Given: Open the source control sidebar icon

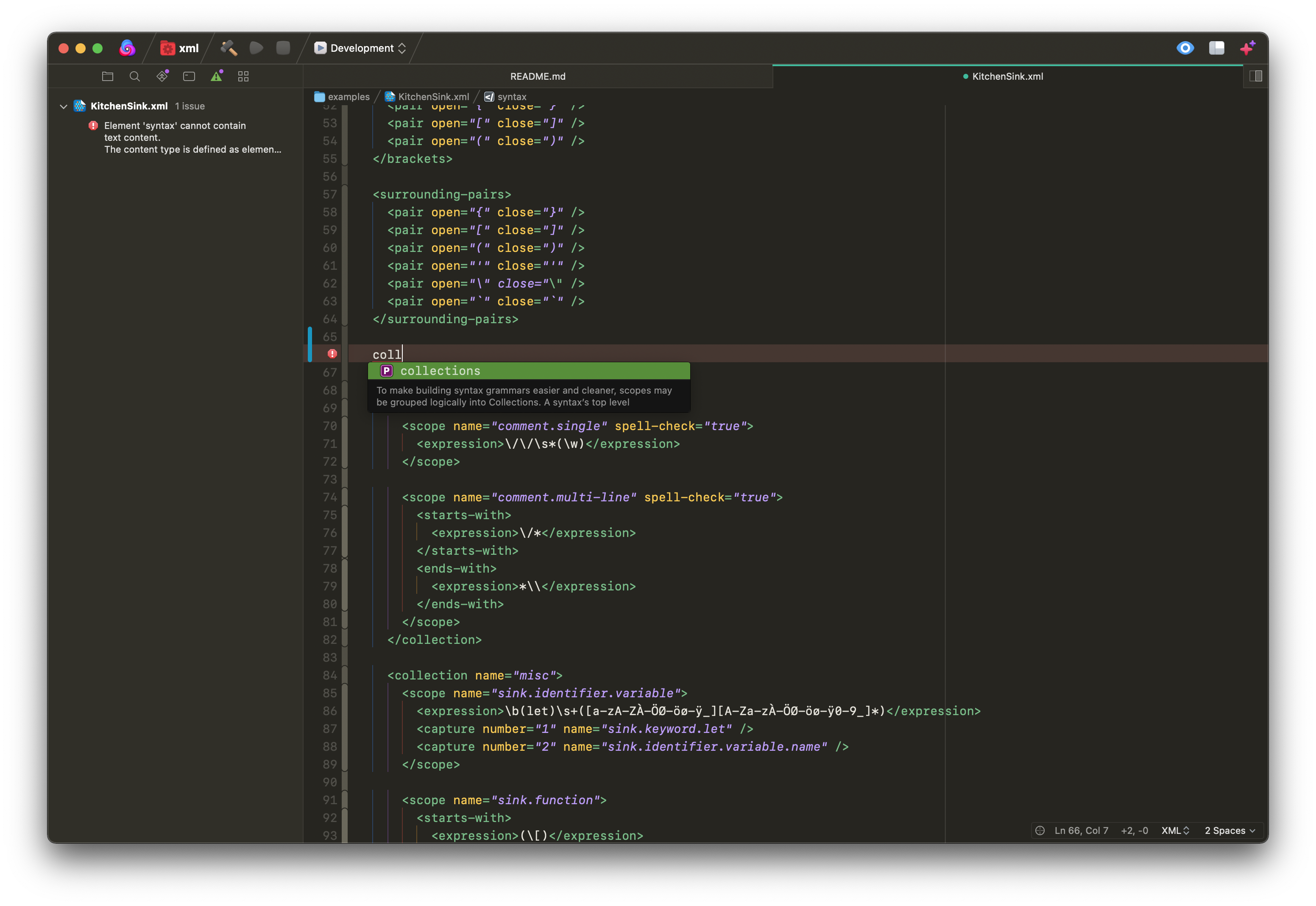Looking at the screenshot, I should click(162, 76).
